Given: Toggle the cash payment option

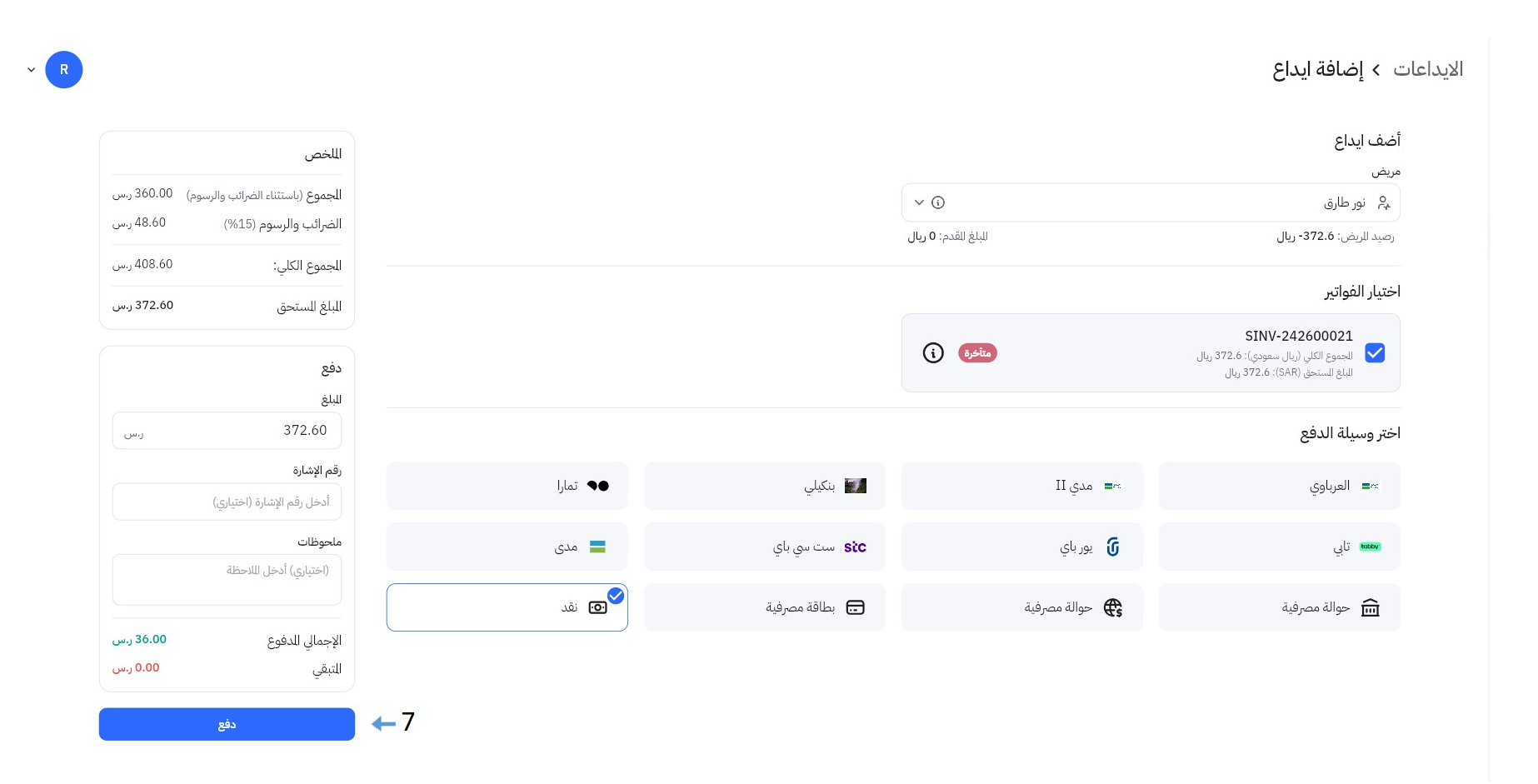Looking at the screenshot, I should point(507,608).
